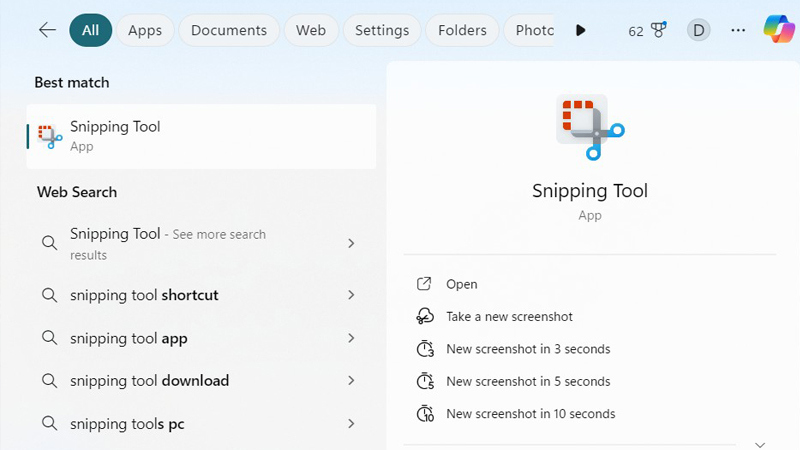Click search icon beside 'snipping tool app'

[x=49, y=338]
